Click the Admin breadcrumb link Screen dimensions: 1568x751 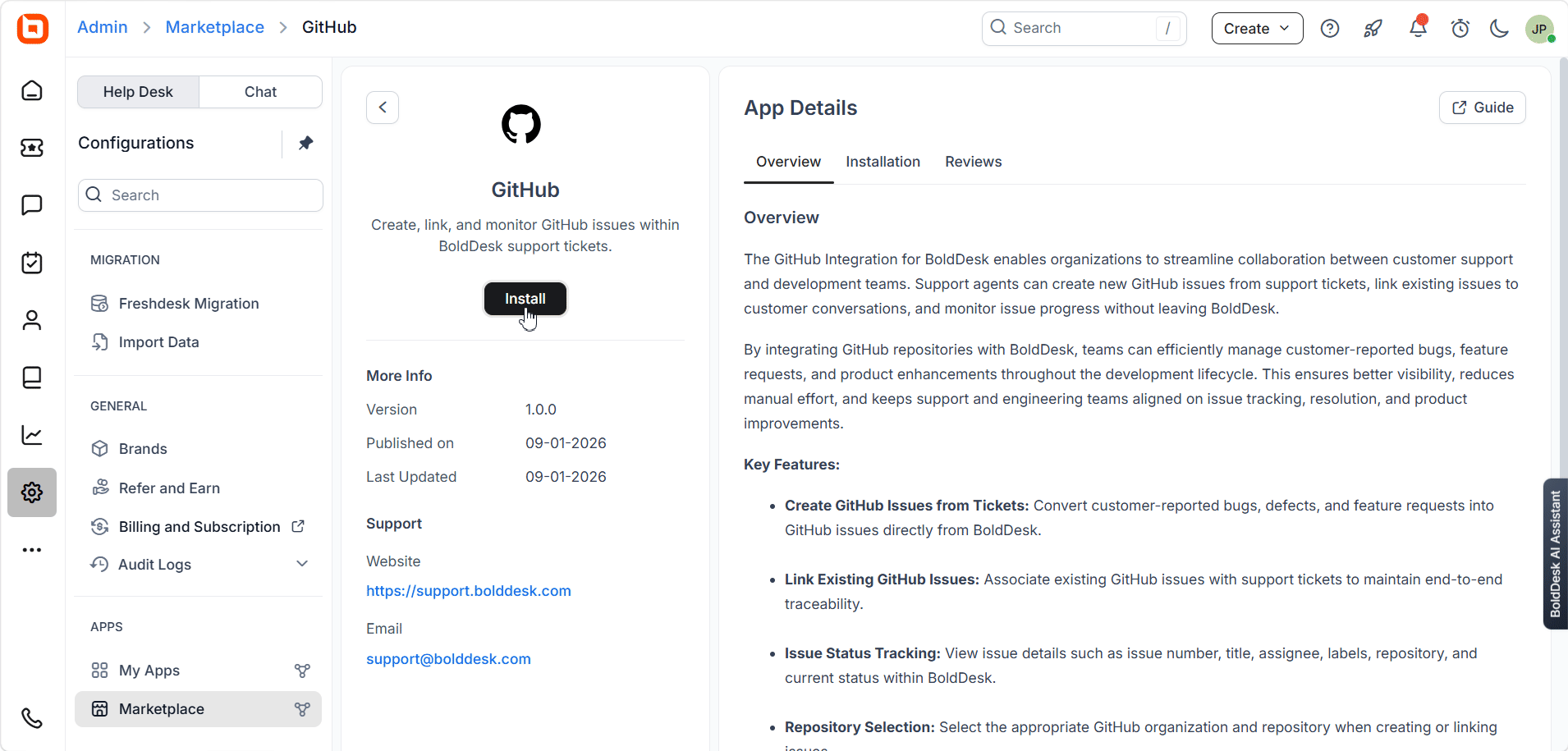(x=103, y=27)
